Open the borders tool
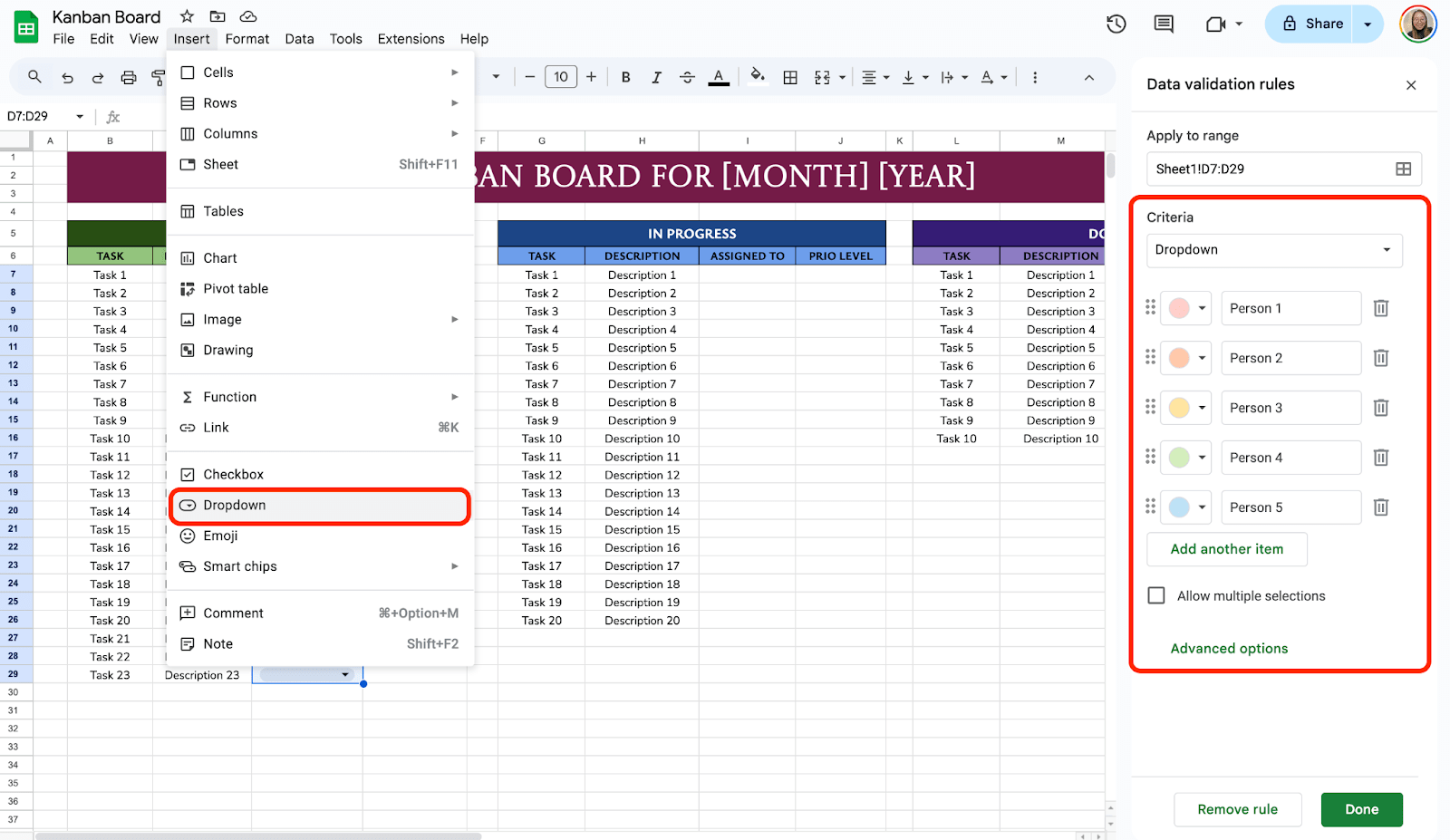 point(790,78)
